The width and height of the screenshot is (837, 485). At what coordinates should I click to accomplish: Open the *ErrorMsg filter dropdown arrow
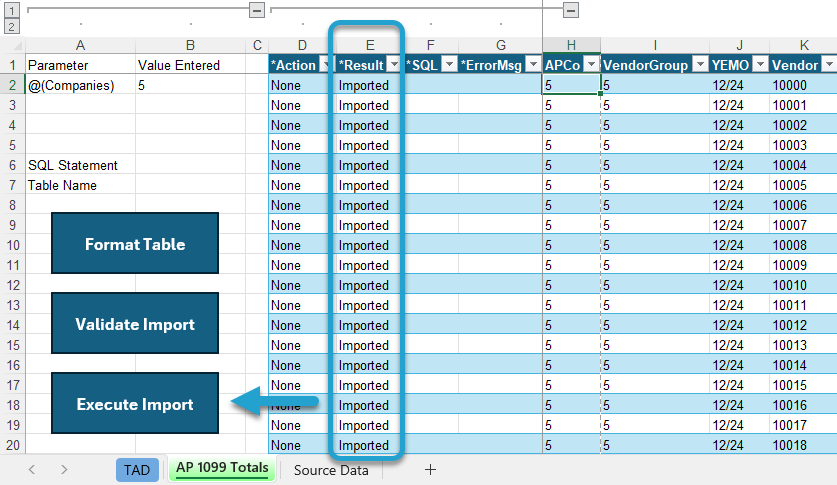pos(533,65)
